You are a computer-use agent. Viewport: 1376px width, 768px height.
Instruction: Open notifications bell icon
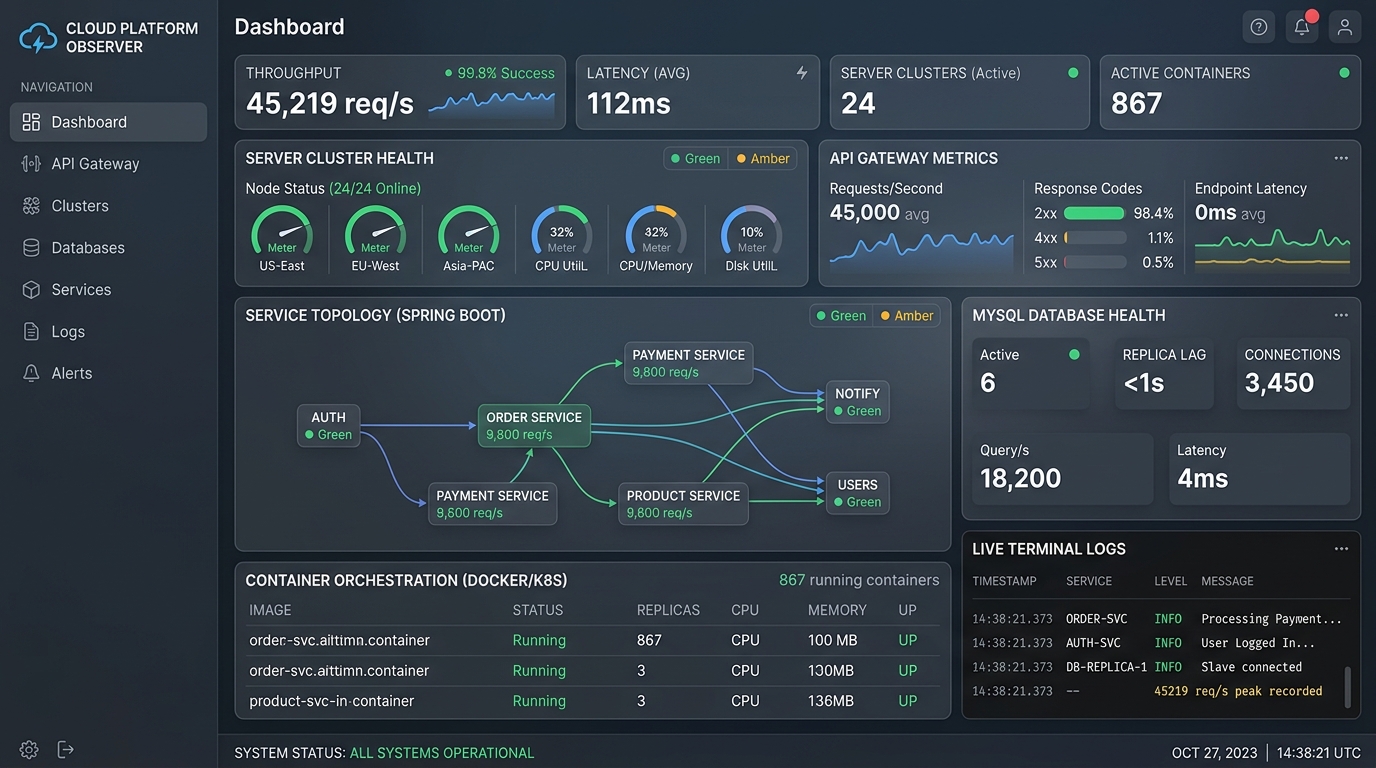1302,27
